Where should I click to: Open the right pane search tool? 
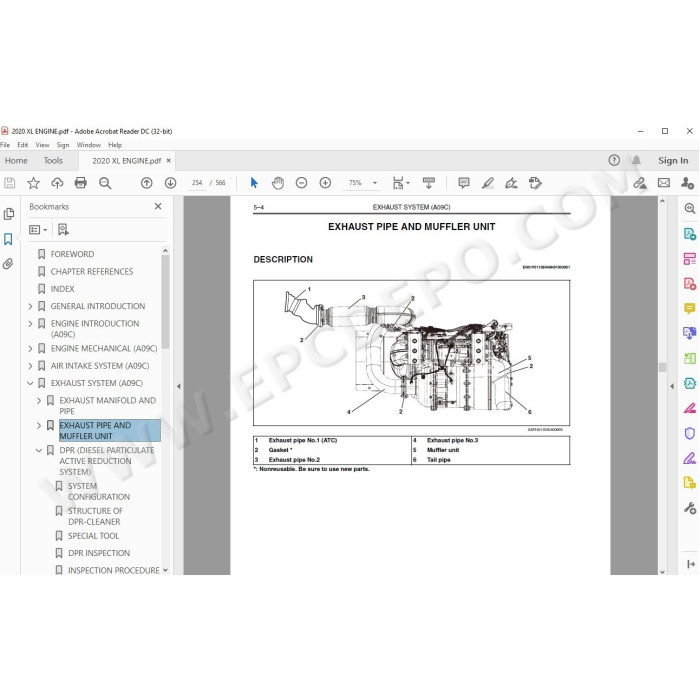click(x=690, y=208)
